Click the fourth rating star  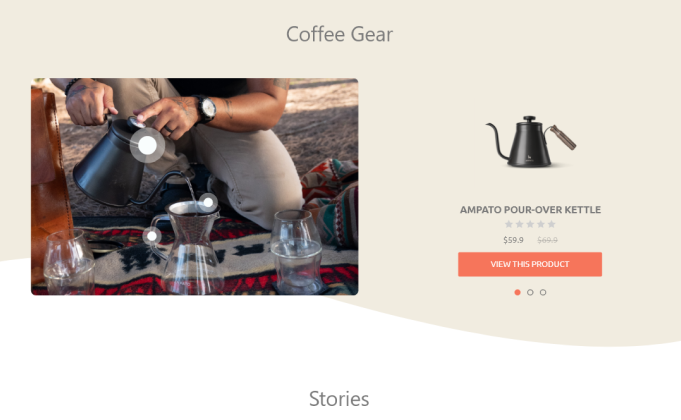(x=541, y=224)
